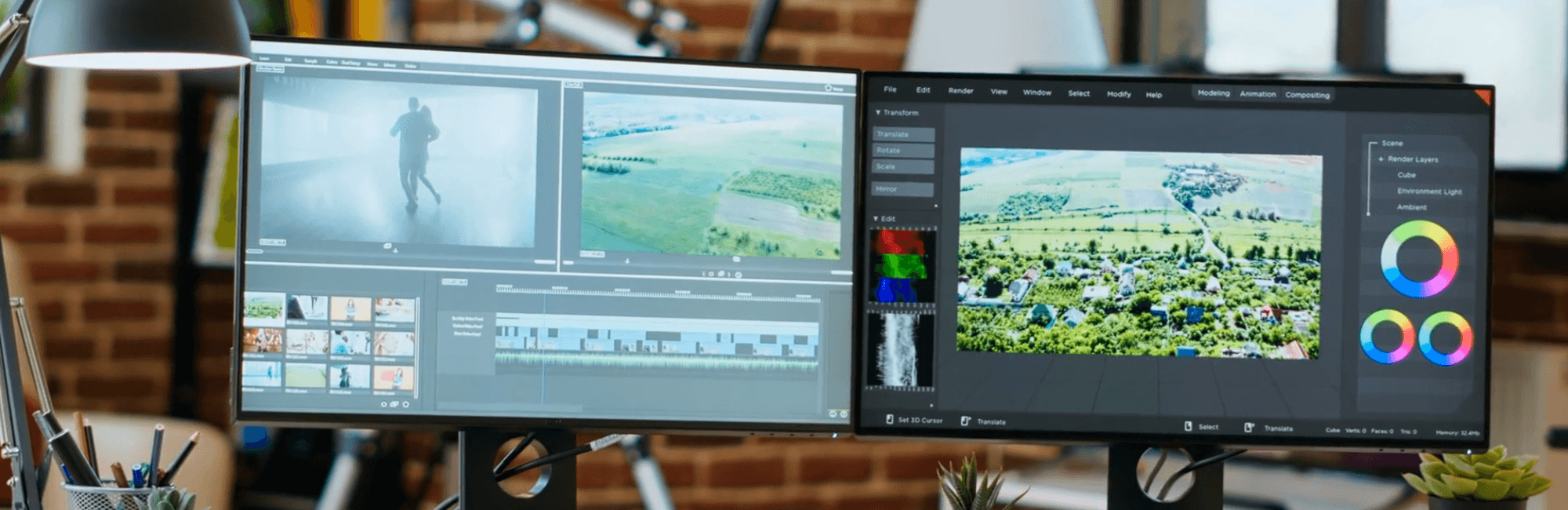Click the white waveform scope thumbnail
Screen dimensions: 1568x510
click(x=900, y=350)
